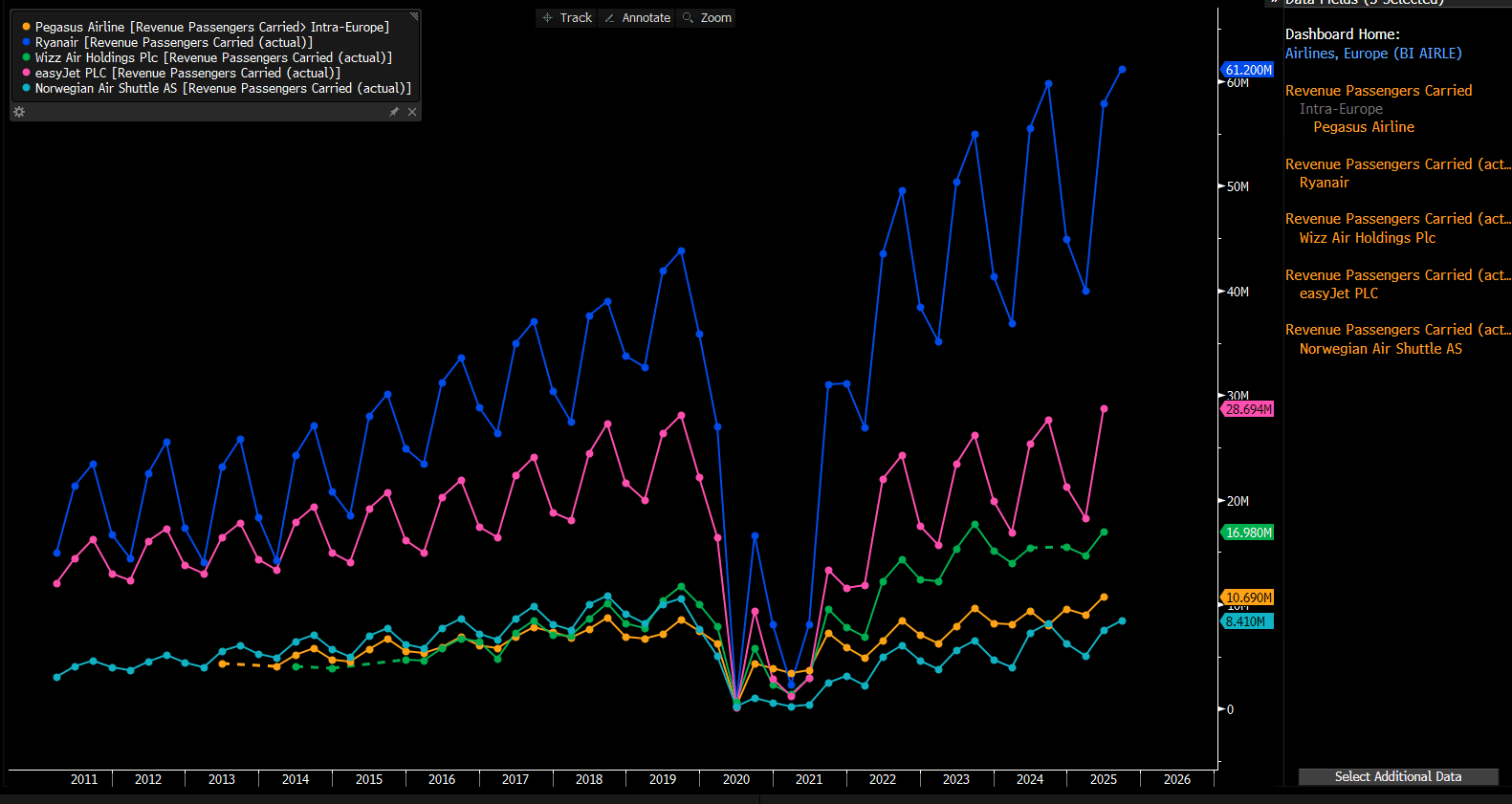The height and width of the screenshot is (804, 1512).
Task: Select Wizz Air Holdings Plc data field
Action: (x=1367, y=238)
